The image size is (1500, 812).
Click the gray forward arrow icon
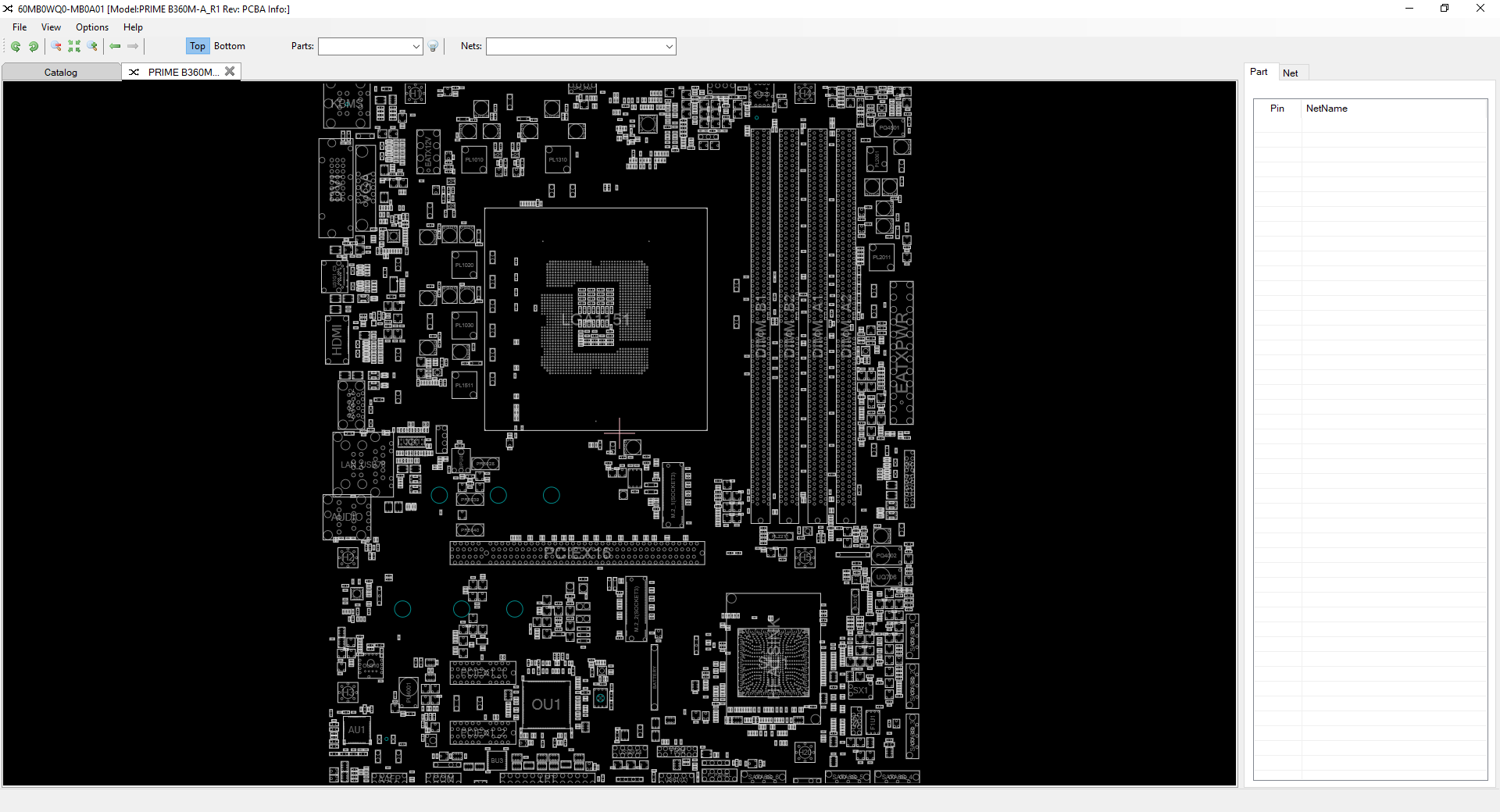pyautogui.click(x=133, y=46)
